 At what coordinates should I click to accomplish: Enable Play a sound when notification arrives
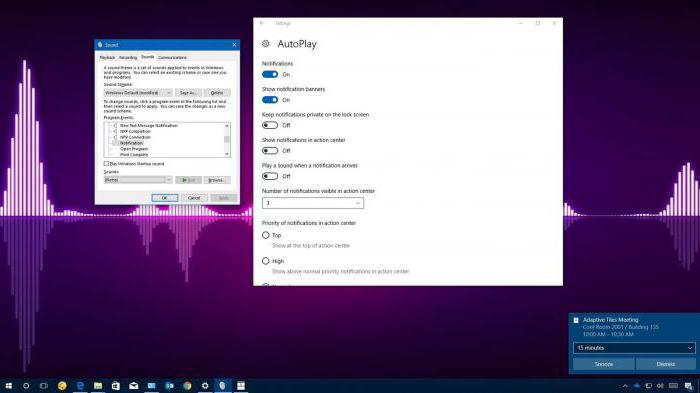pyautogui.click(x=270, y=176)
